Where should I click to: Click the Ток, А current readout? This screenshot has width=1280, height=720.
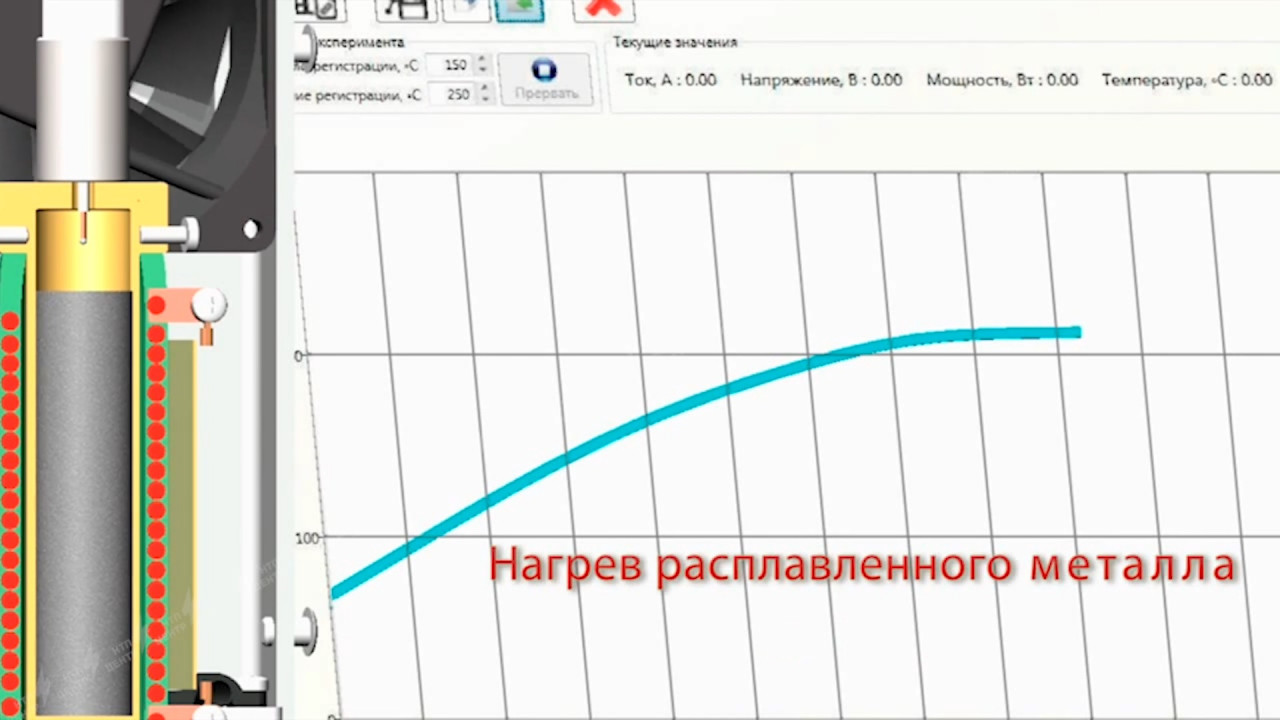(670, 80)
